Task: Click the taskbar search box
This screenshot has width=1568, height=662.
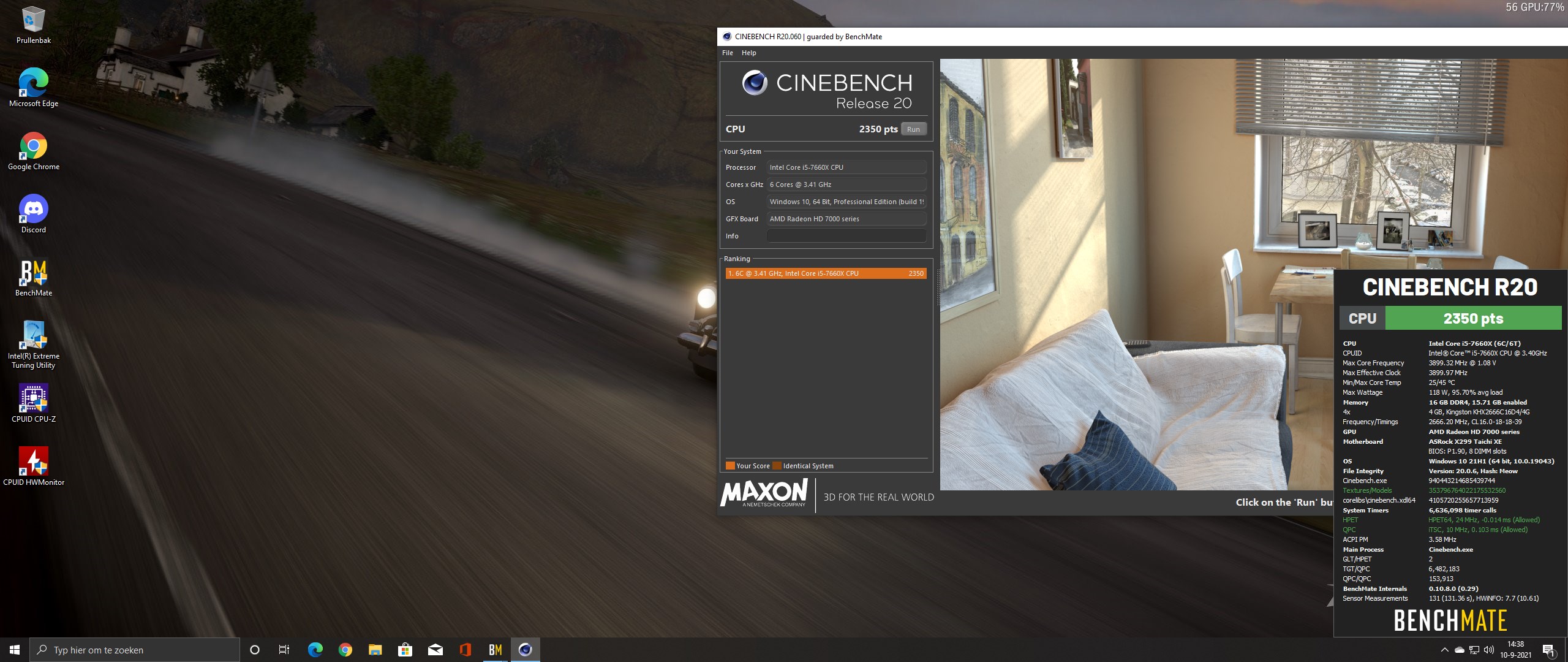Action: click(135, 650)
